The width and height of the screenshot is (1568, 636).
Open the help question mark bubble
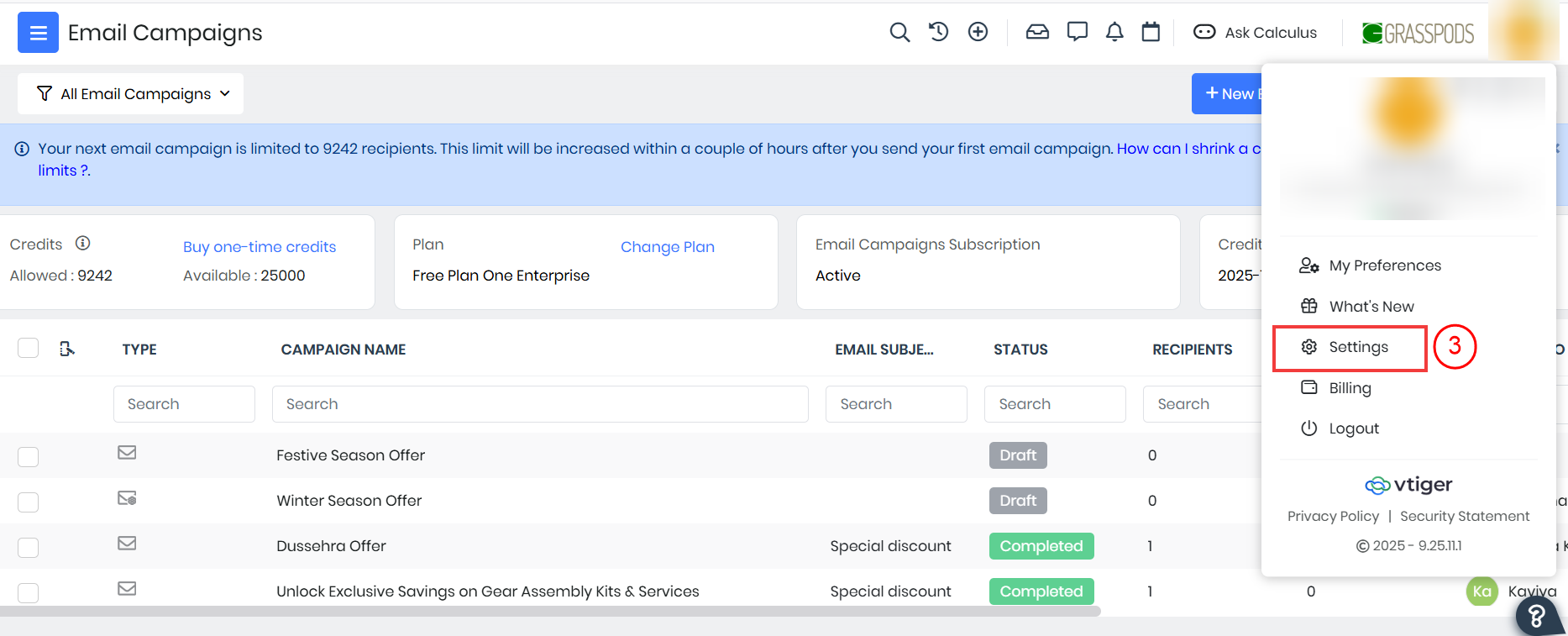pos(1537,617)
